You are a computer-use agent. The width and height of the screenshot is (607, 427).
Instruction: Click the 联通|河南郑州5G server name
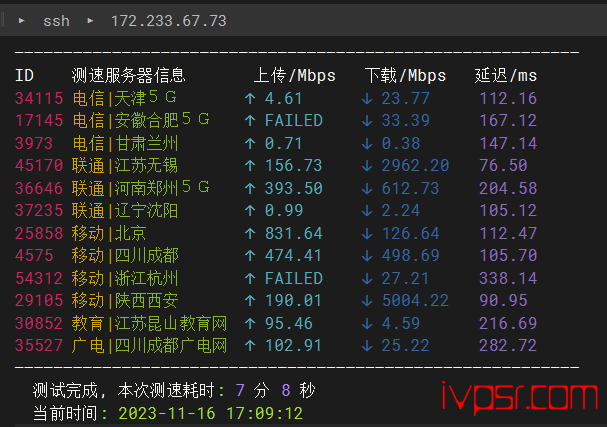(x=141, y=188)
